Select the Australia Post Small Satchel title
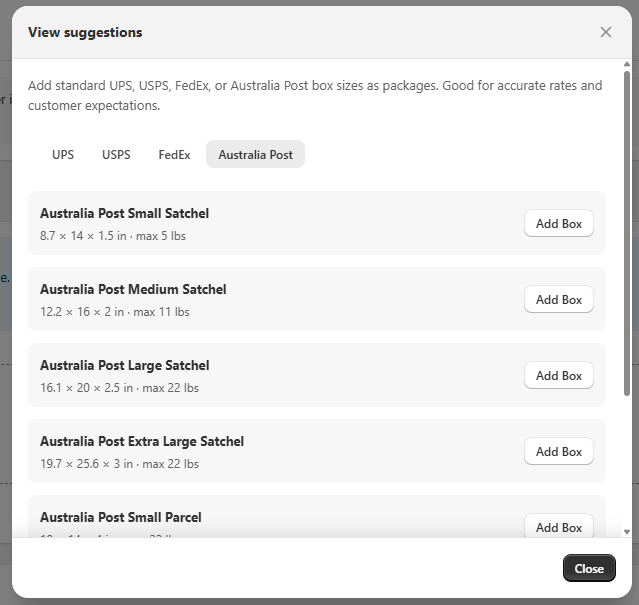Screen dimensions: 639x605 point(124,213)
